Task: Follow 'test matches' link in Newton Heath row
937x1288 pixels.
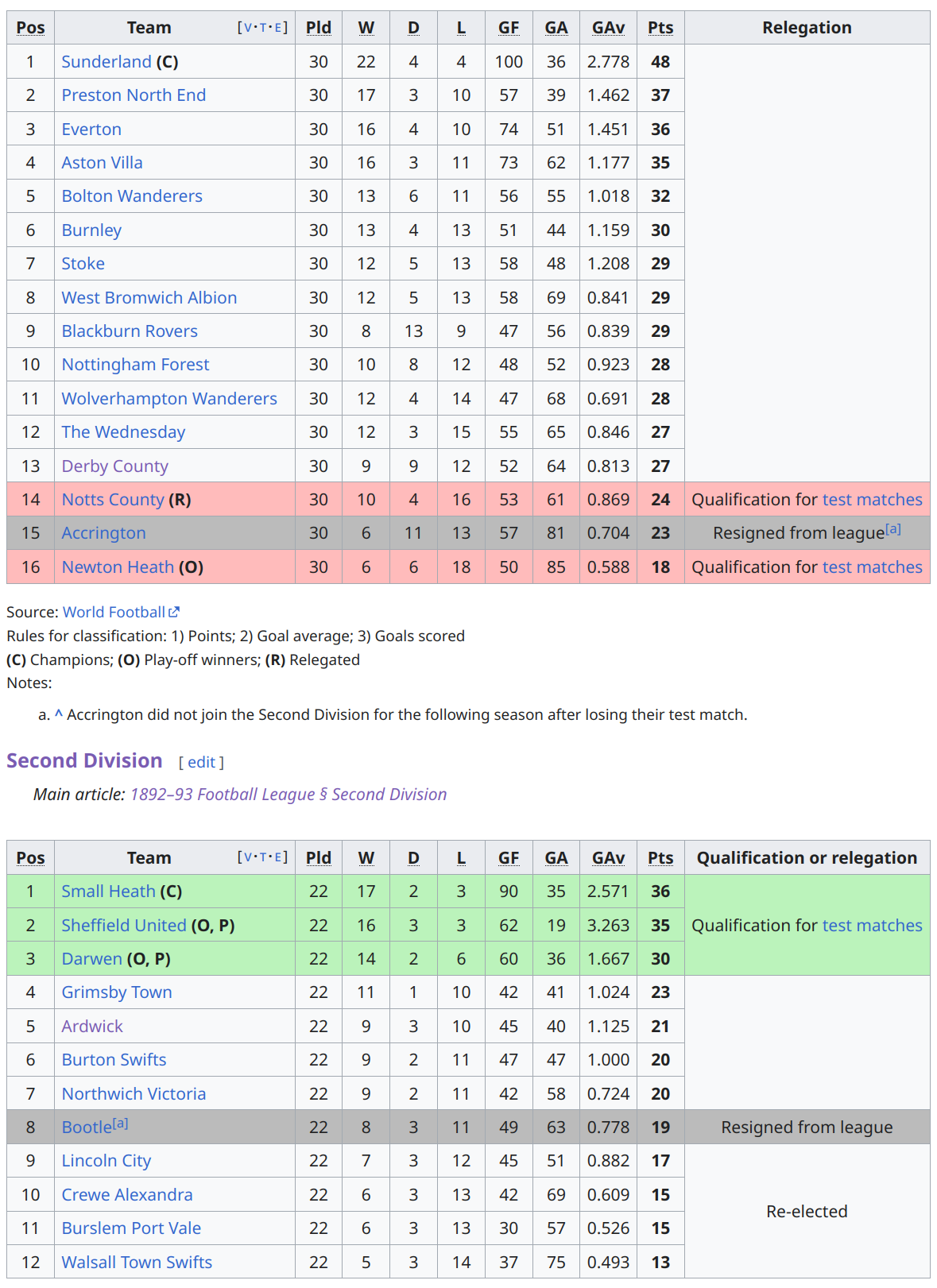Action: click(873, 567)
